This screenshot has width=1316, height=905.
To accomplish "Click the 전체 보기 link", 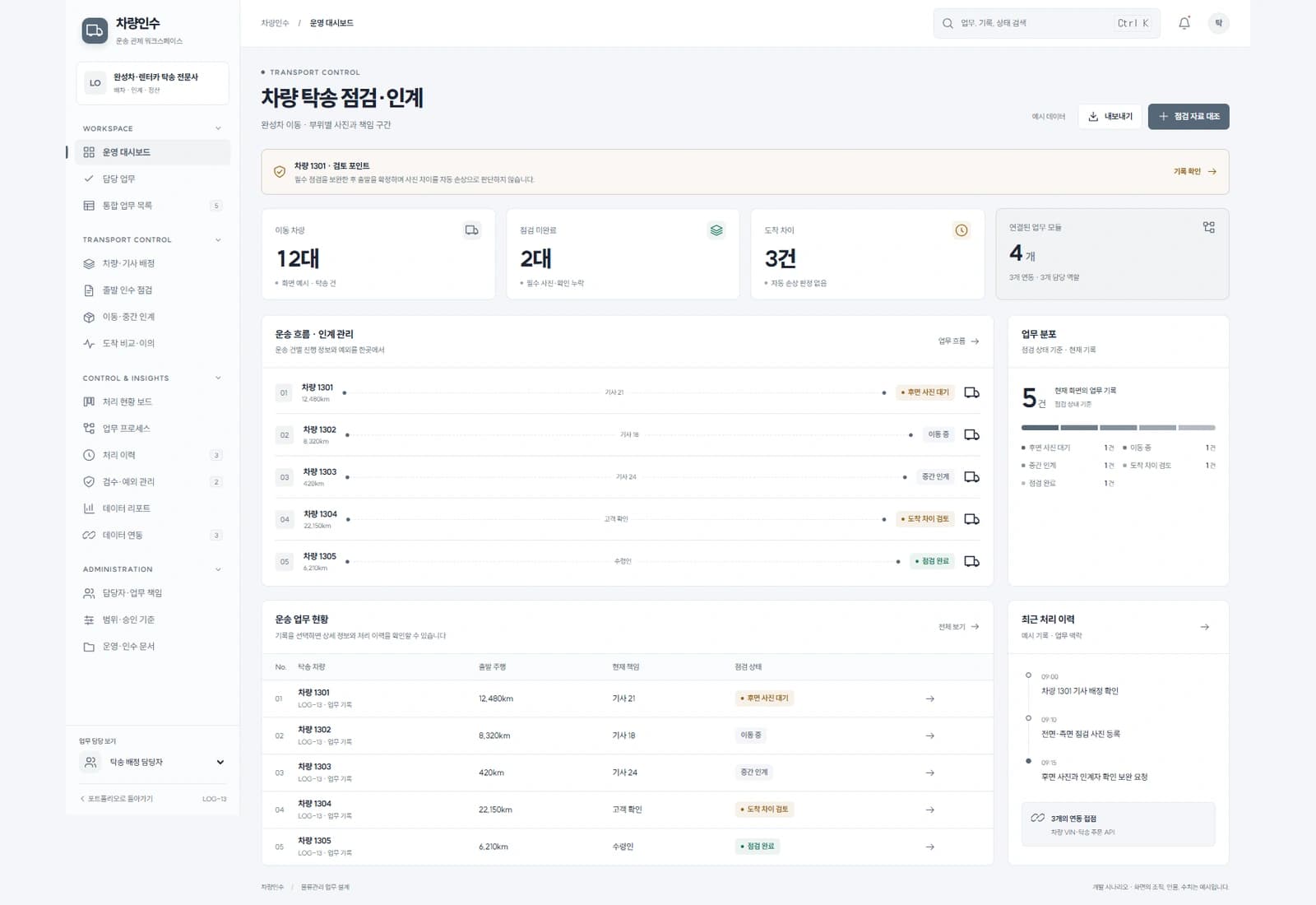I will click(958, 627).
